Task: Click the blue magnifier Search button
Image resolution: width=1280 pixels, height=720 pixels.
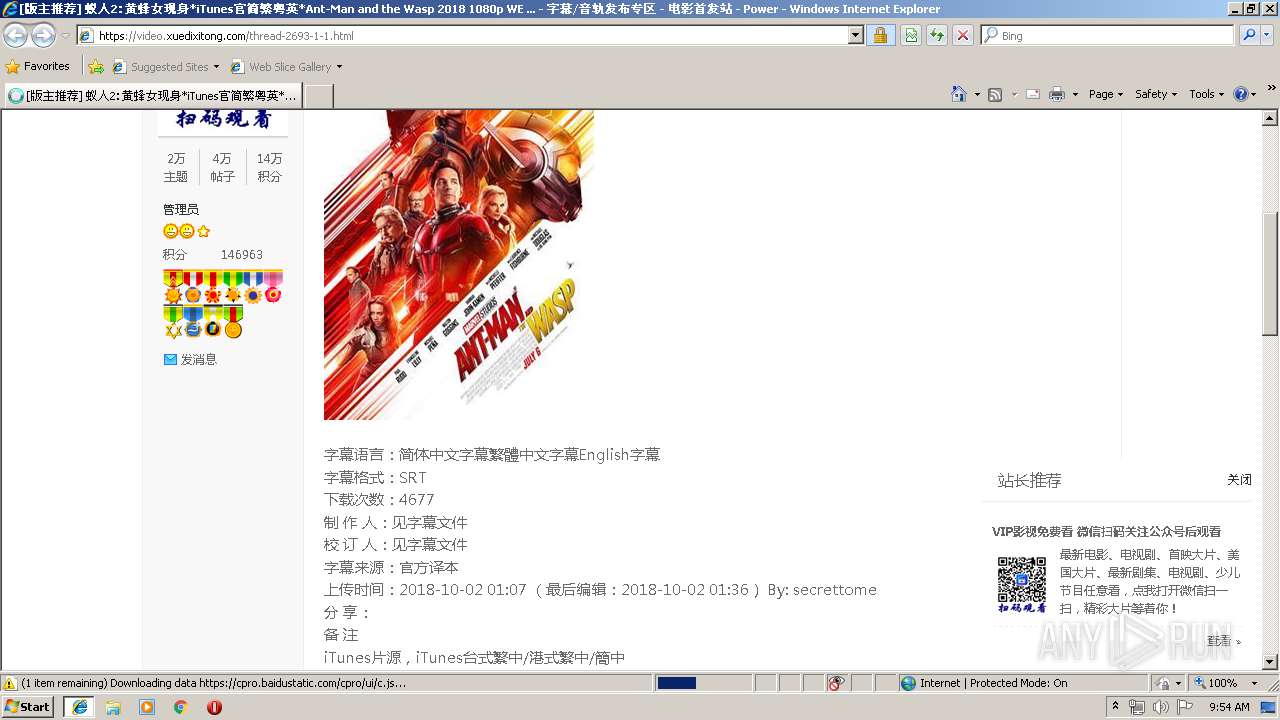Action: tap(1248, 35)
